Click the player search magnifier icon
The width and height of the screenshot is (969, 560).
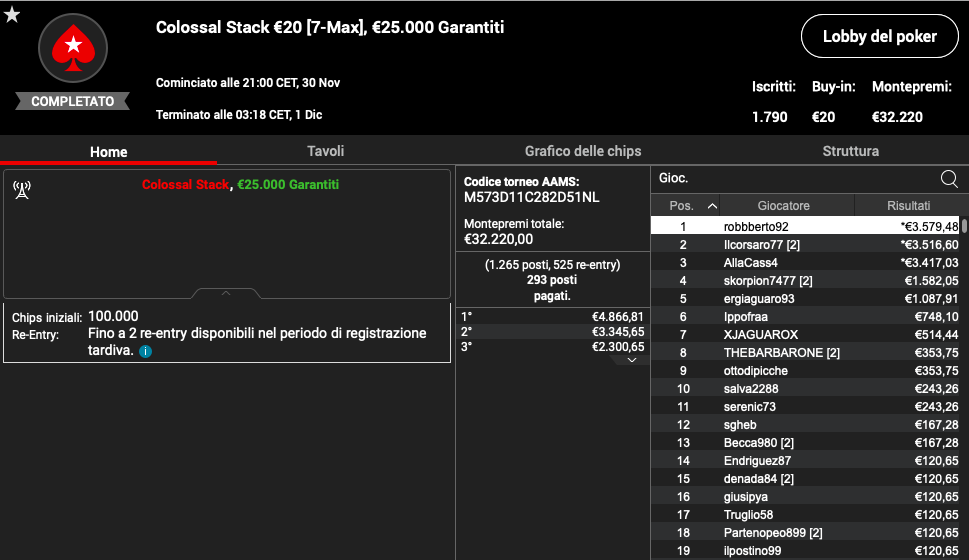[x=949, y=179]
